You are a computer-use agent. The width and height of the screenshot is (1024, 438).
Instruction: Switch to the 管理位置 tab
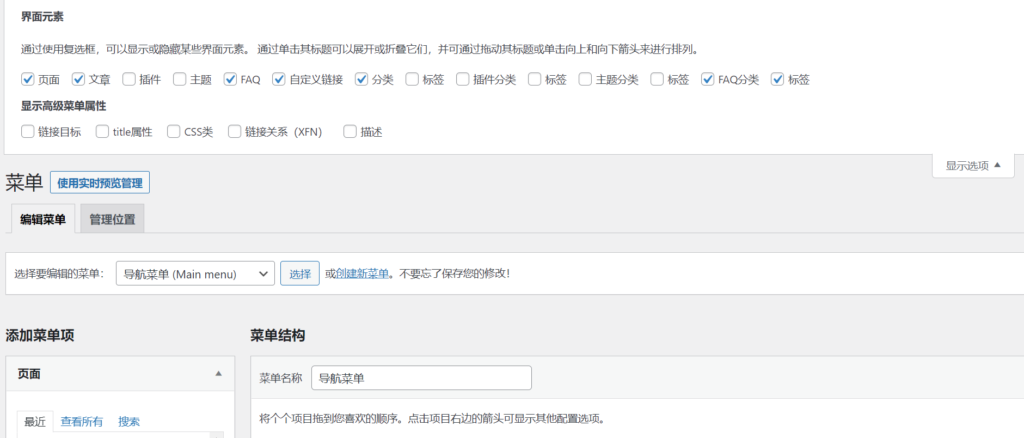[112, 219]
